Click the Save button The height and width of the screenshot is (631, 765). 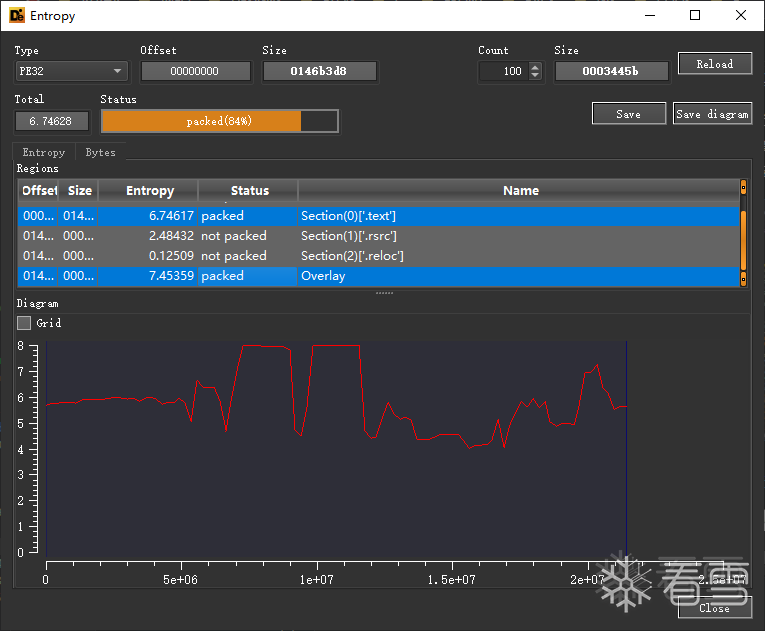[x=628, y=114]
